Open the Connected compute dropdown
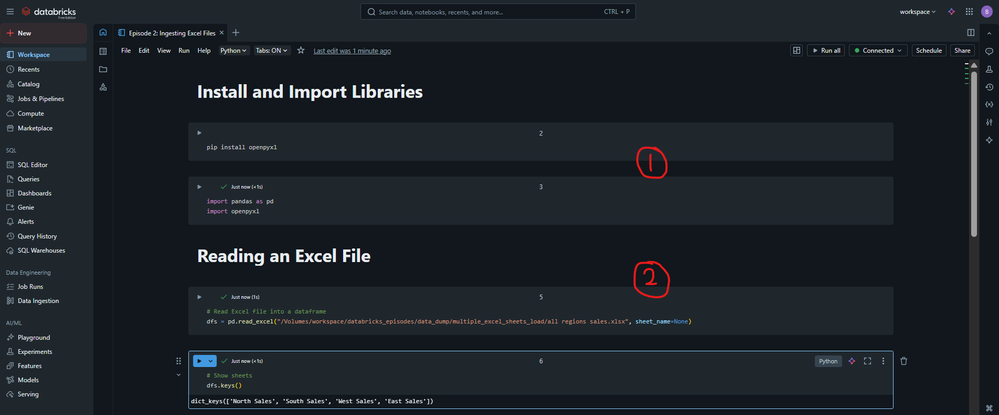 tap(879, 50)
